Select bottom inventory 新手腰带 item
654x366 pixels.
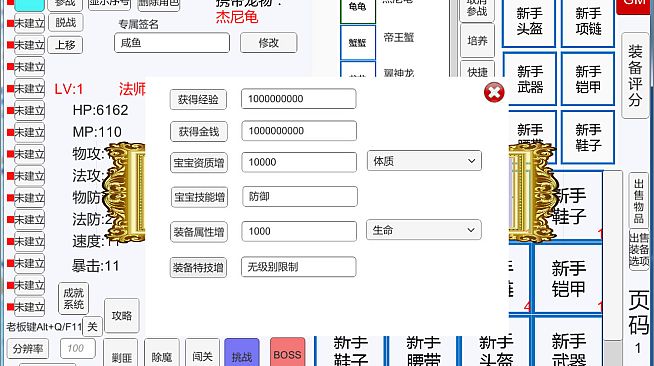pos(423,350)
